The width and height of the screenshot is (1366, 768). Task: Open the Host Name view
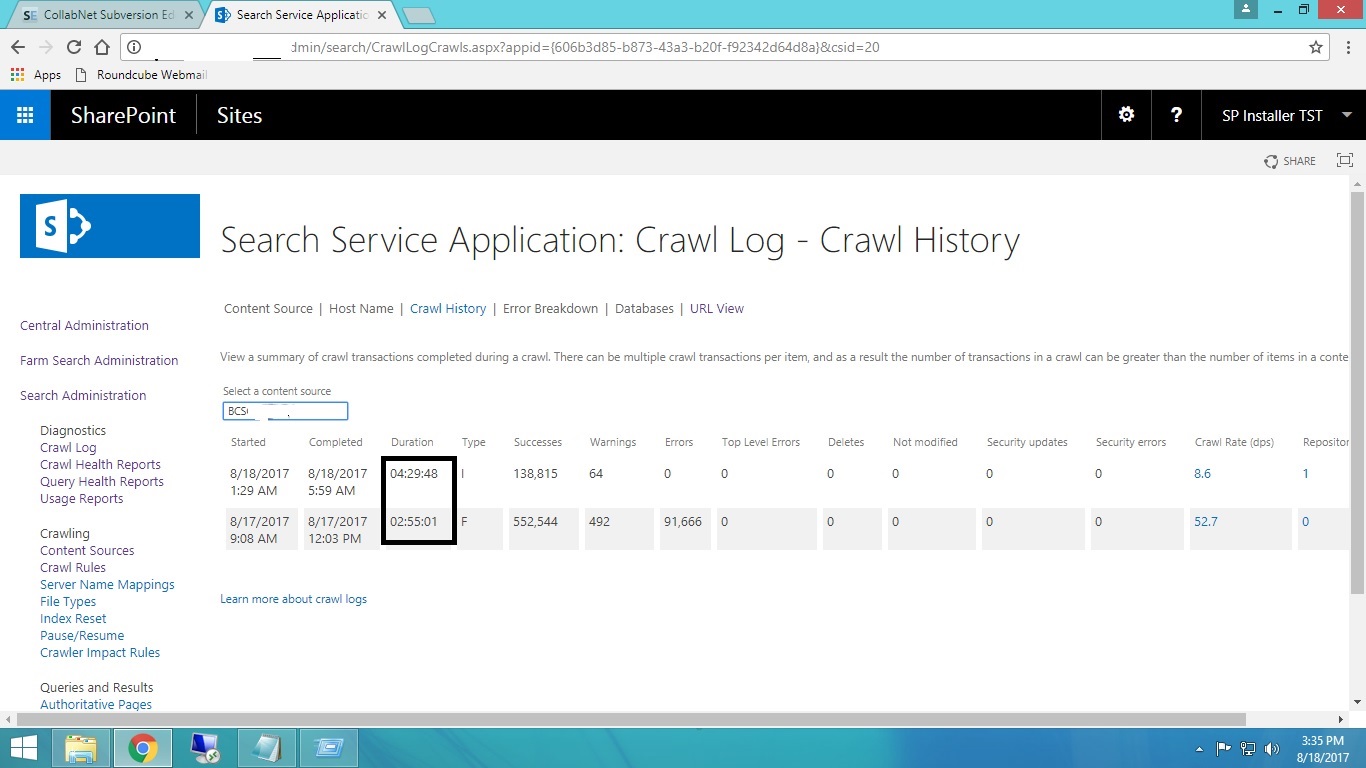click(x=361, y=309)
